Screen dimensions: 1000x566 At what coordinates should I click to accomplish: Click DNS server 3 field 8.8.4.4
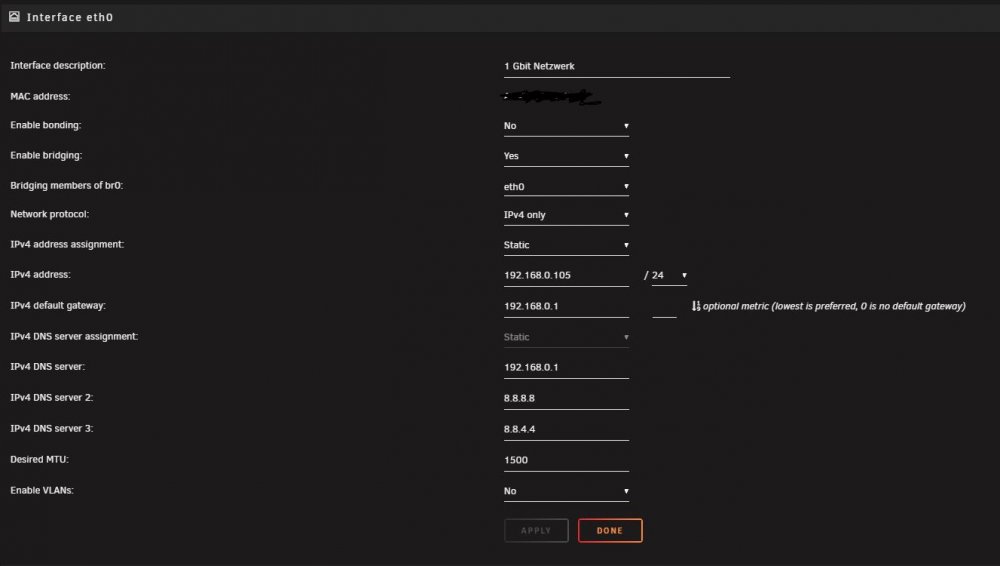coord(566,429)
